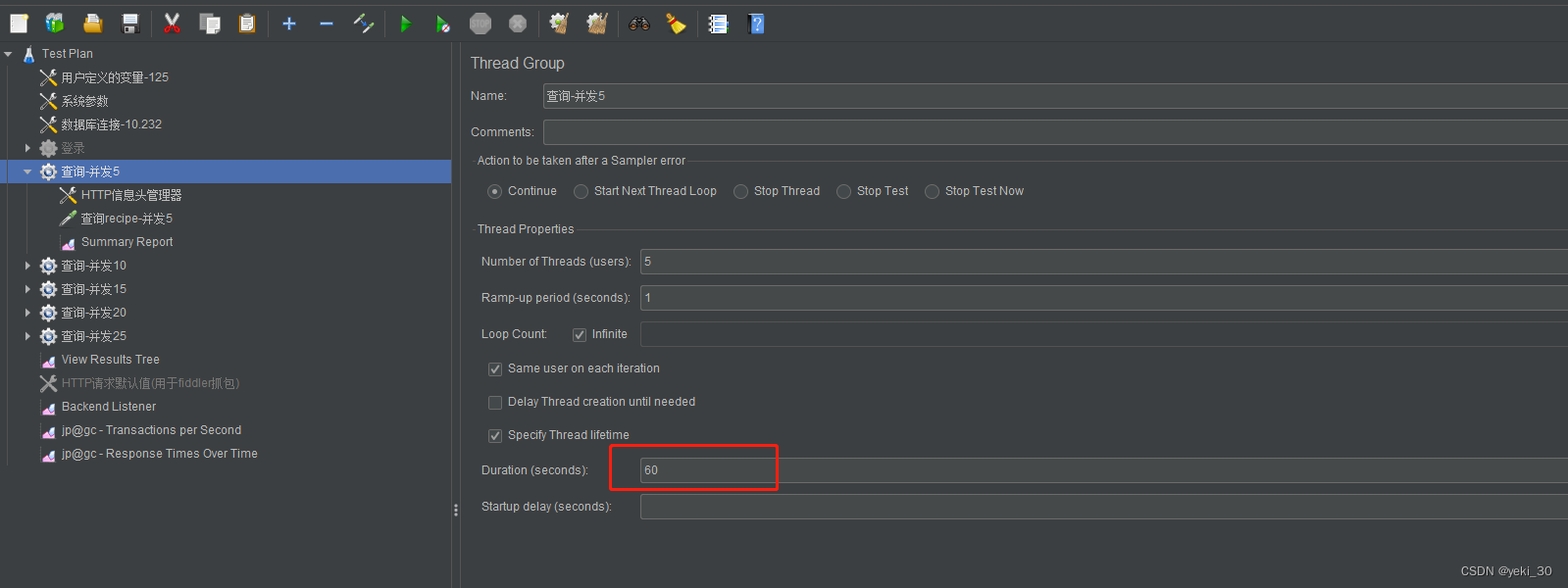Select HTTP信息头管理器 node
Screen dimensions: 1568x588
click(131, 195)
